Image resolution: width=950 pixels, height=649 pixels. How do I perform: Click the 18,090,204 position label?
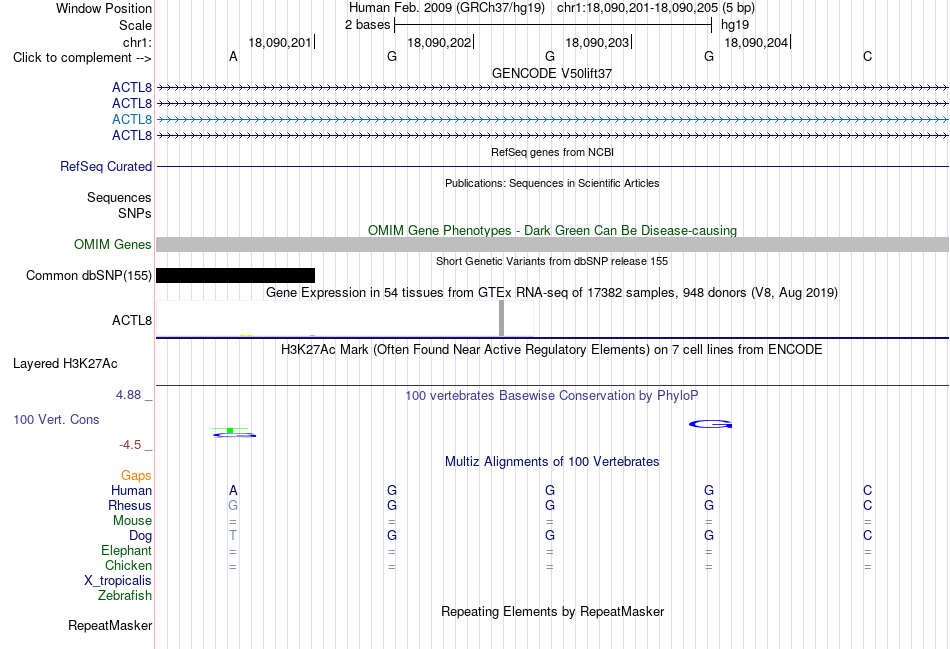pos(756,42)
